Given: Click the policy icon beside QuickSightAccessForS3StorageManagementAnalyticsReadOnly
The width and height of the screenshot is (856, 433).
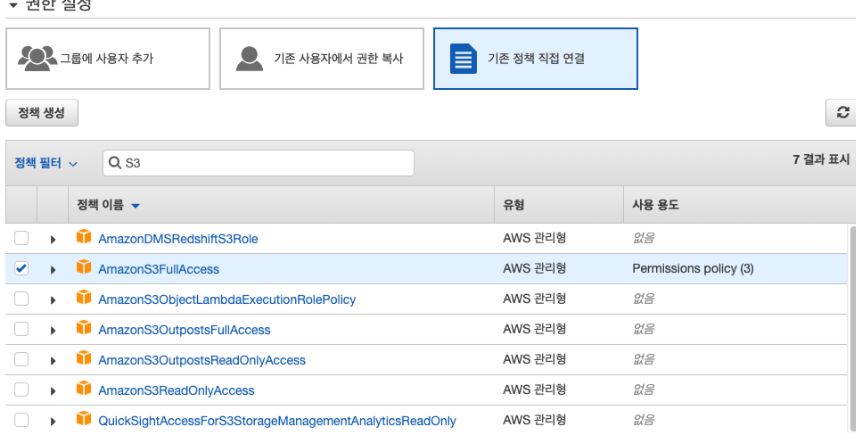Looking at the screenshot, I should pyautogui.click(x=84, y=419).
